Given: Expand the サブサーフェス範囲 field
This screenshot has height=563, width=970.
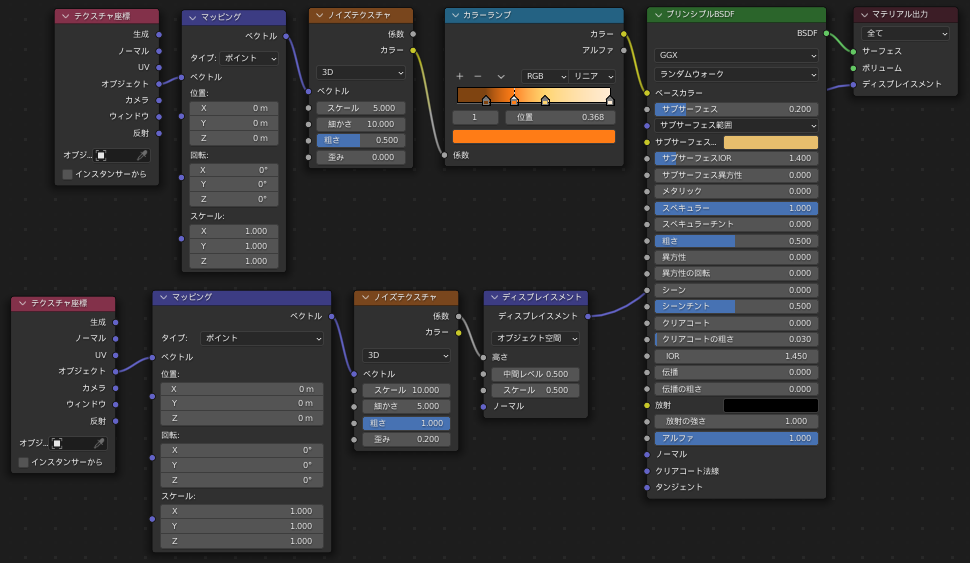Looking at the screenshot, I should 736,126.
